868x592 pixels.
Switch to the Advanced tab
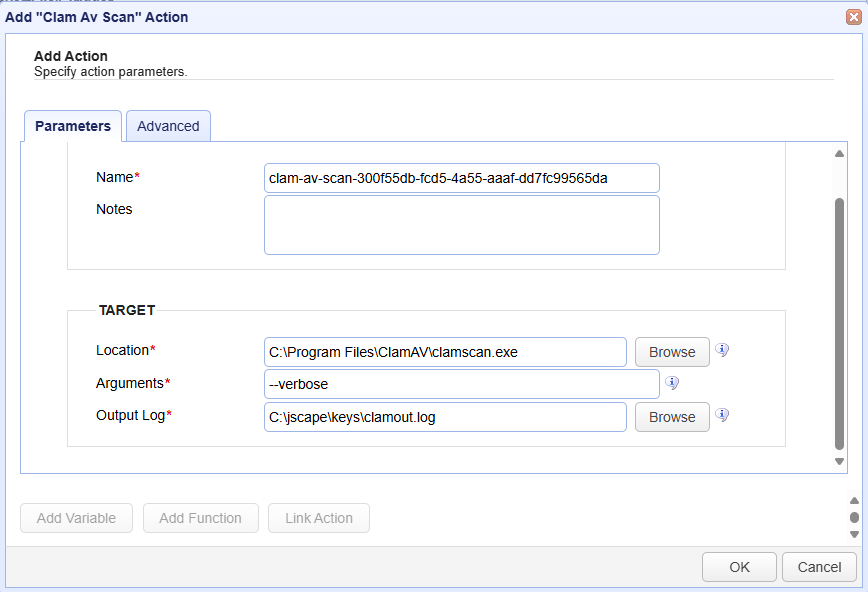tap(168, 126)
